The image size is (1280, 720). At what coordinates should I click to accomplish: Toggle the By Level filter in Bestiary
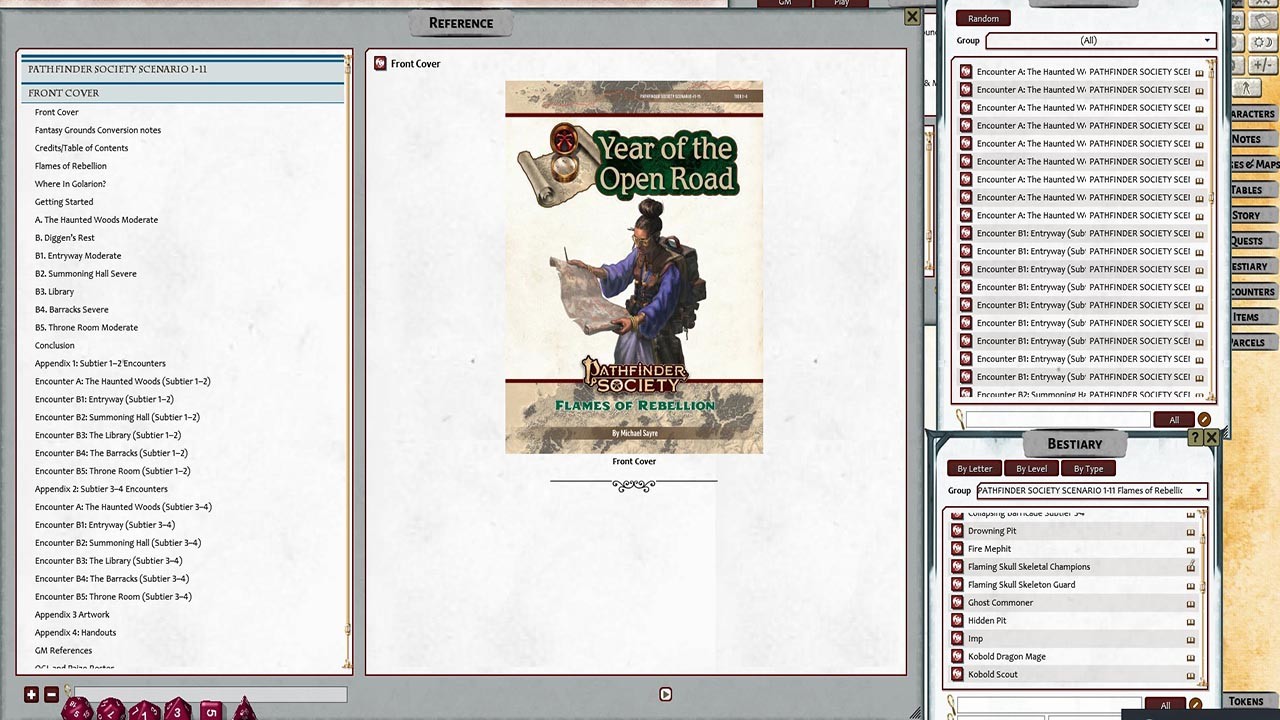coord(1031,468)
